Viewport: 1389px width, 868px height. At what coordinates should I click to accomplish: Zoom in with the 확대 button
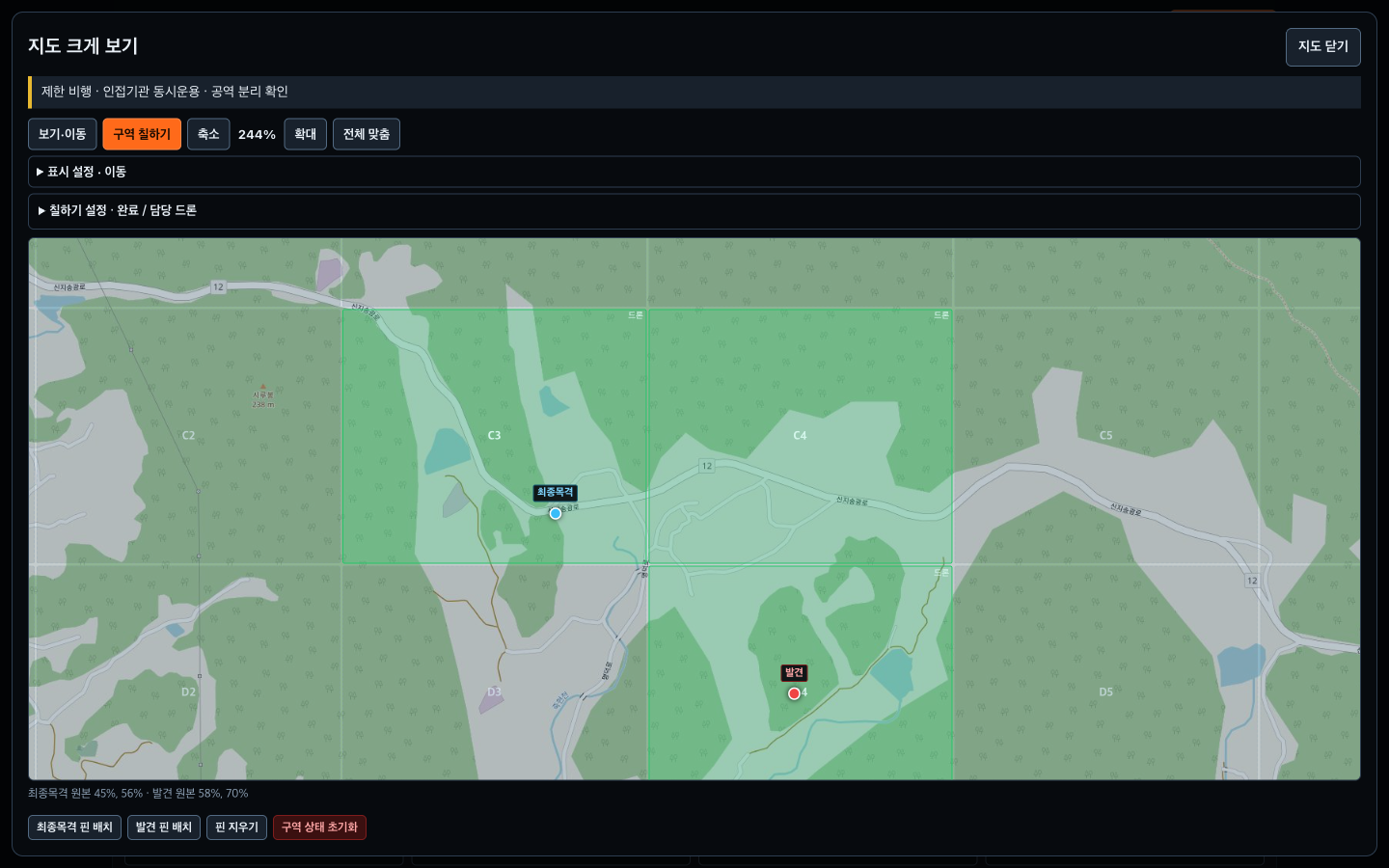[306, 134]
